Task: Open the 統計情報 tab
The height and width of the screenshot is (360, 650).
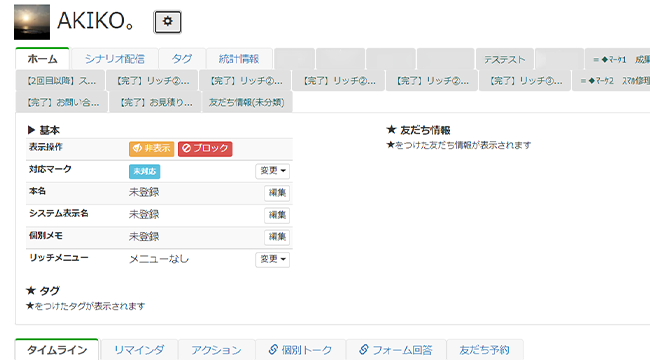Action: click(239, 59)
